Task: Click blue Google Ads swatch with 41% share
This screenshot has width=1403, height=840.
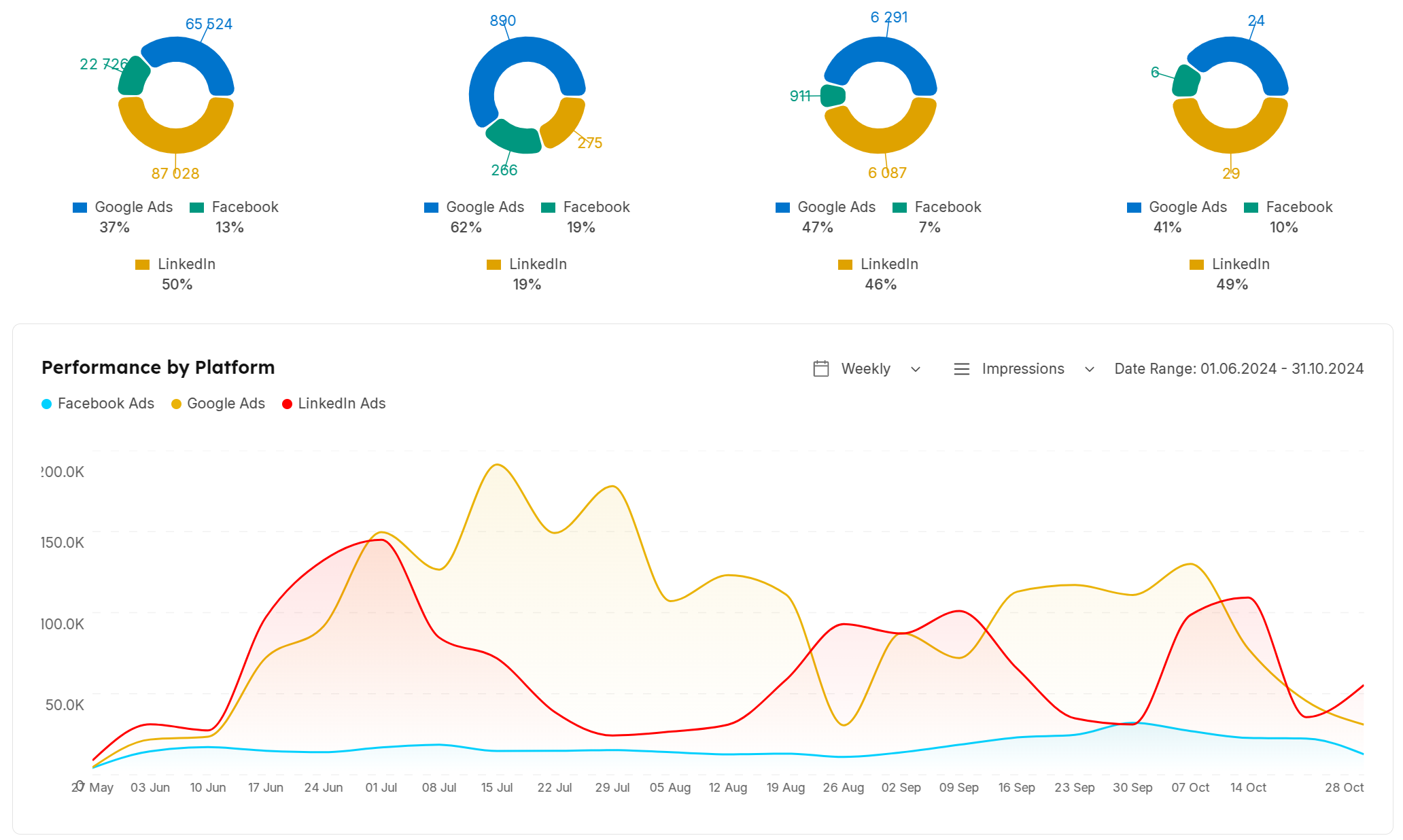Action: (x=1133, y=207)
